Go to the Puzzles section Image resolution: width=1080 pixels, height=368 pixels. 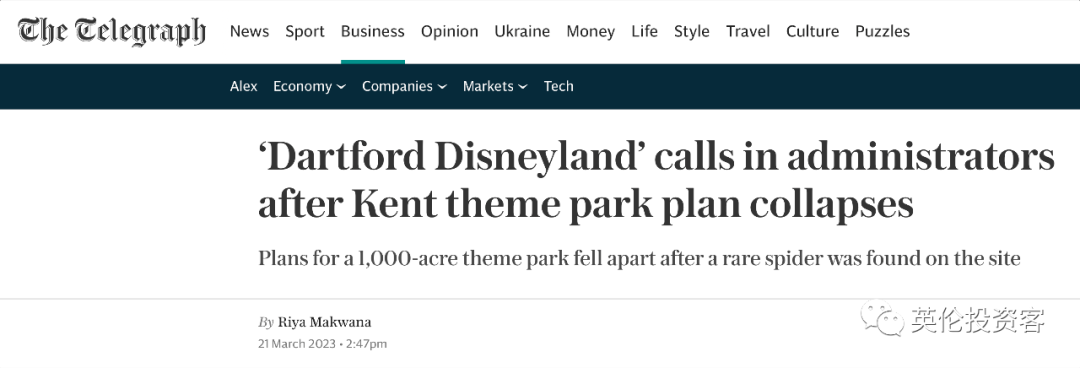tap(882, 31)
